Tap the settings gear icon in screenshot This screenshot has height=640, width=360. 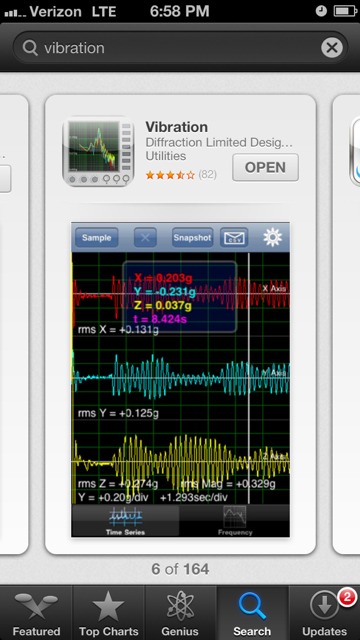point(273,237)
